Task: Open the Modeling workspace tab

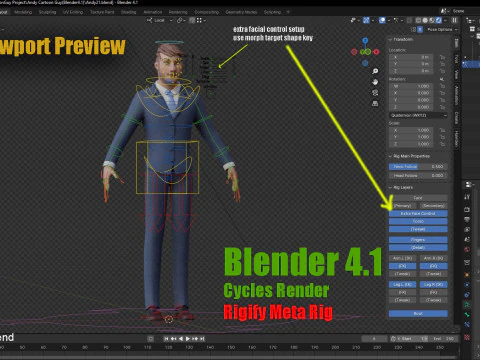Action: click(23, 12)
